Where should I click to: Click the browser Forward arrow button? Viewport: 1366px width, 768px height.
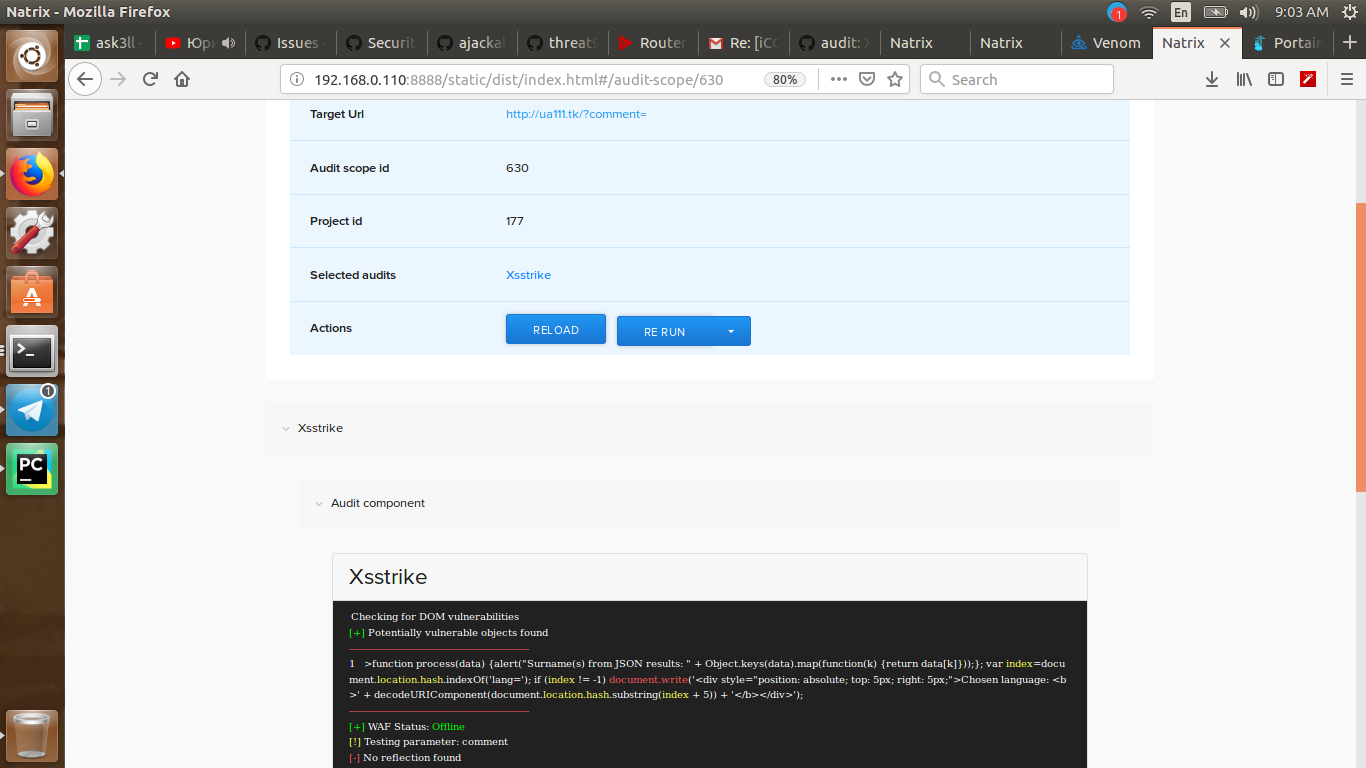coord(118,79)
